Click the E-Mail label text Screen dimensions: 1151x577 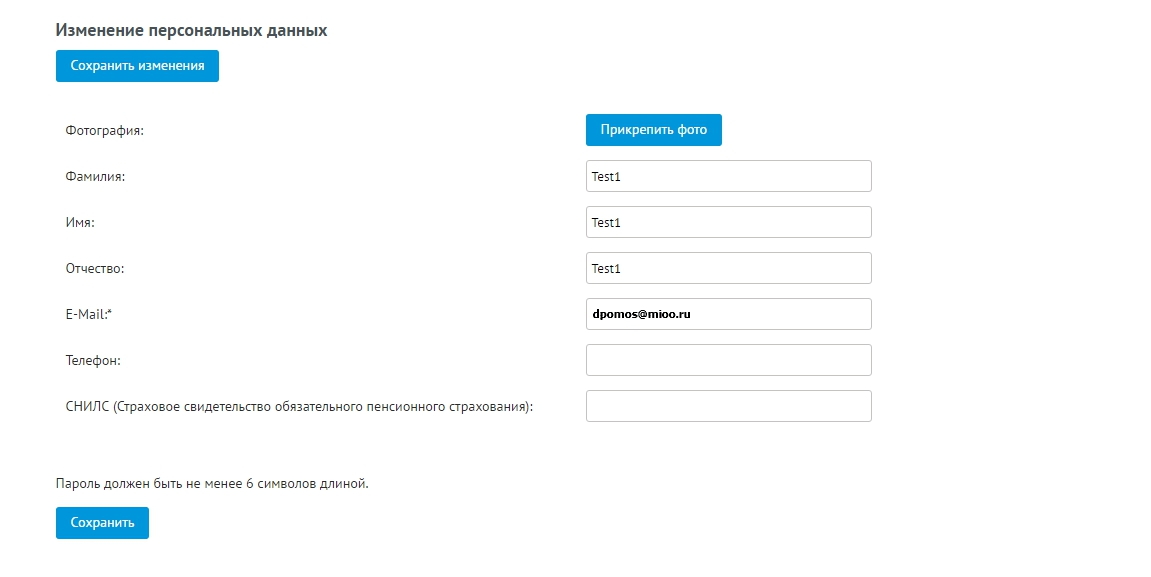[86, 314]
